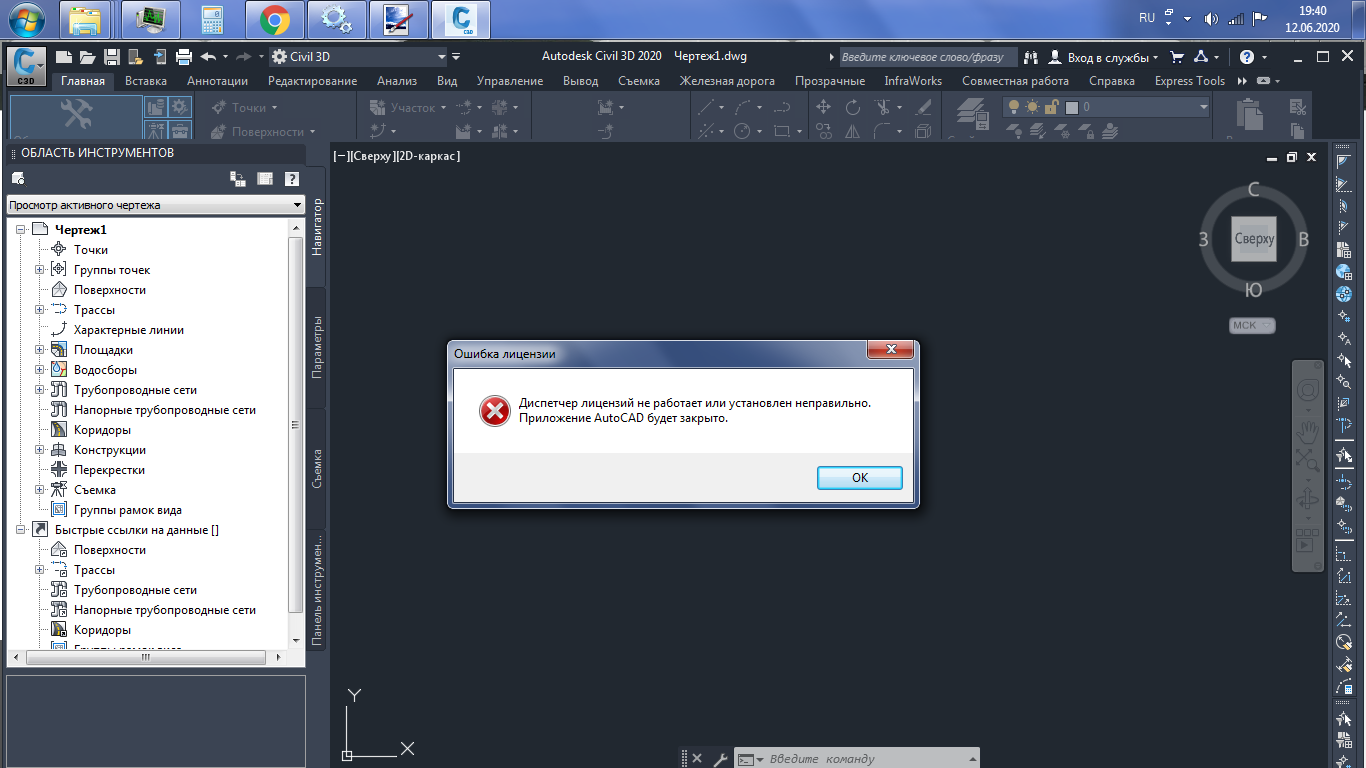Click the '[2D-каркас]' visual style label
This screenshot has height=768, width=1366.
[x=430, y=156]
